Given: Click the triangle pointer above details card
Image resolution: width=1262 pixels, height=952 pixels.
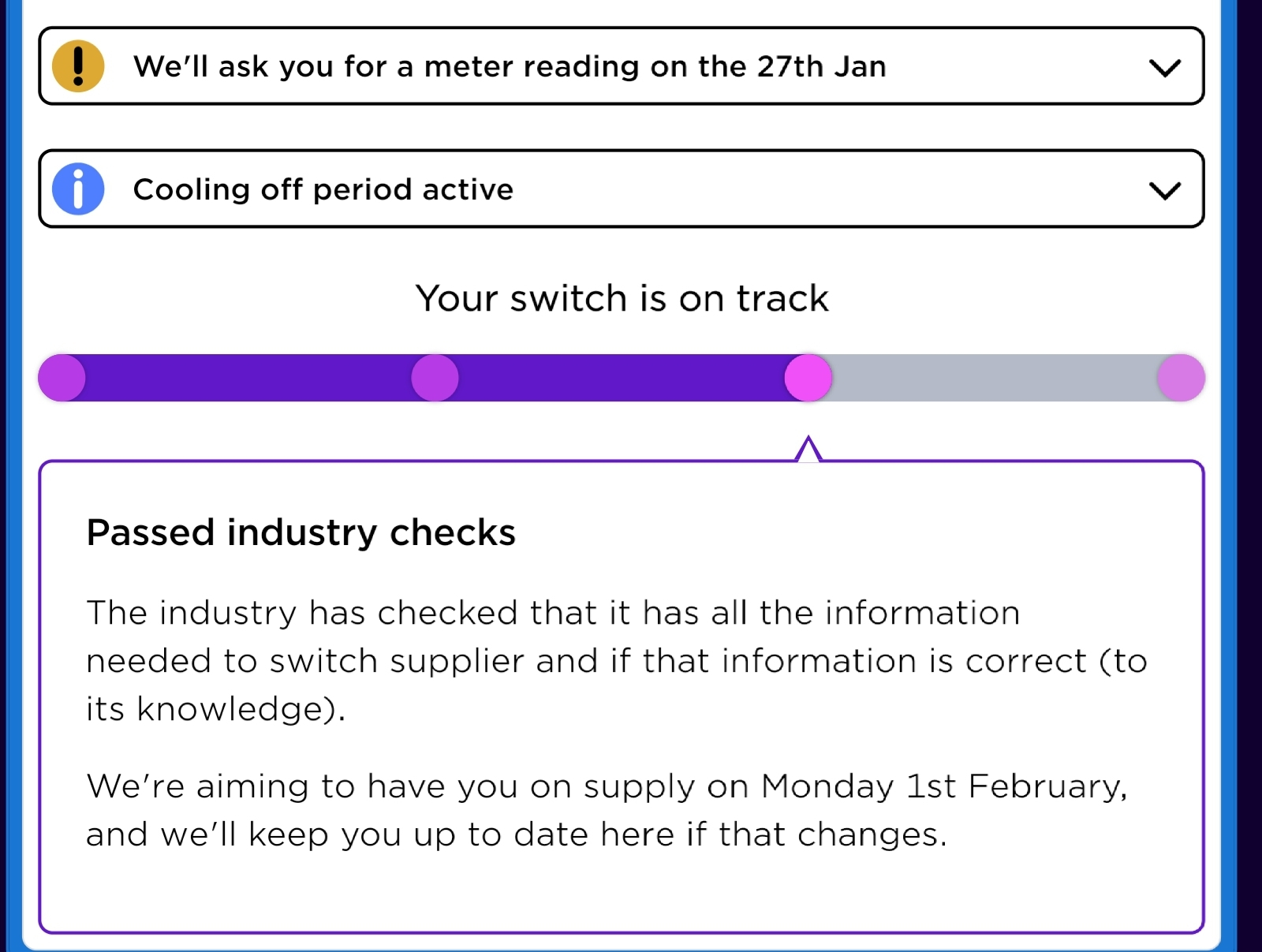Looking at the screenshot, I should point(808,449).
